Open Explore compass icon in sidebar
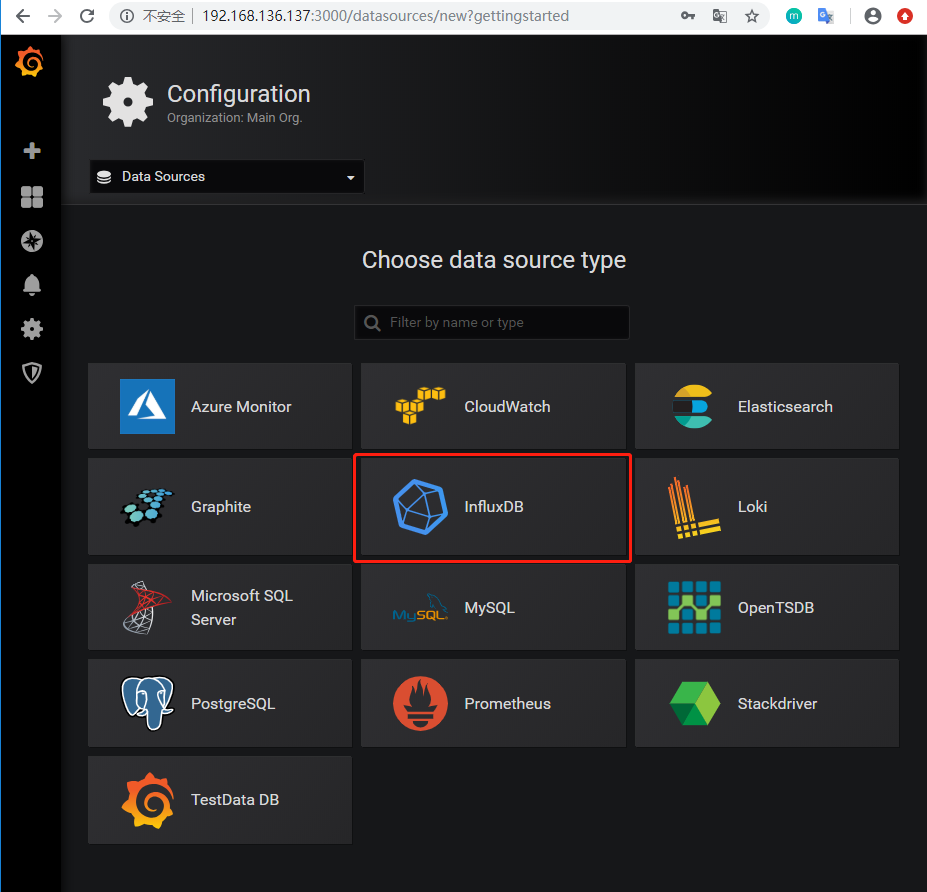 [x=32, y=241]
